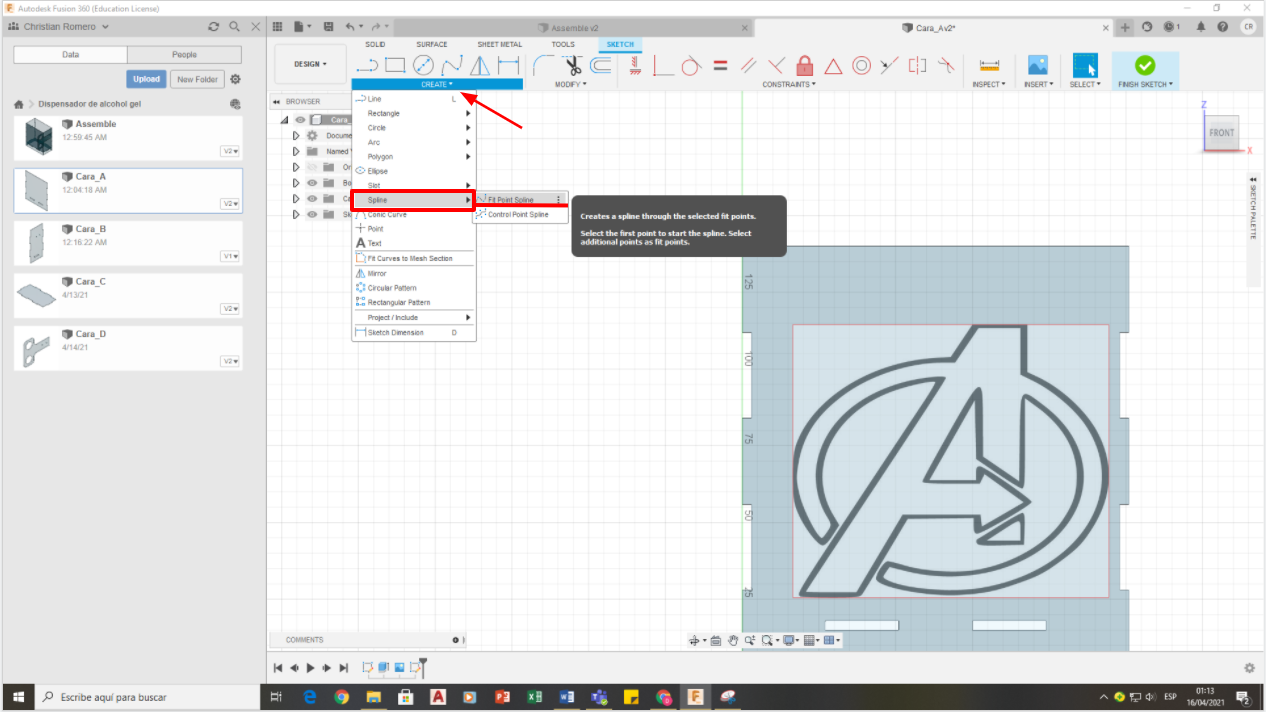The height and width of the screenshot is (712, 1266).
Task: Apply the Symmetry constraint icon
Action: (x=917, y=66)
